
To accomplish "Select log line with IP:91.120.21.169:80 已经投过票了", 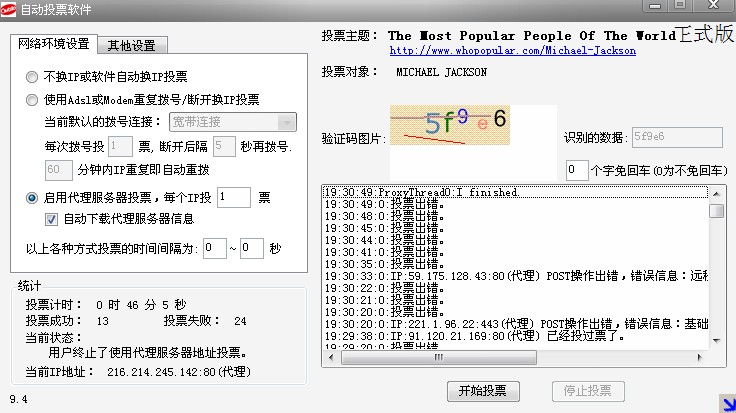I will [x=515, y=336].
